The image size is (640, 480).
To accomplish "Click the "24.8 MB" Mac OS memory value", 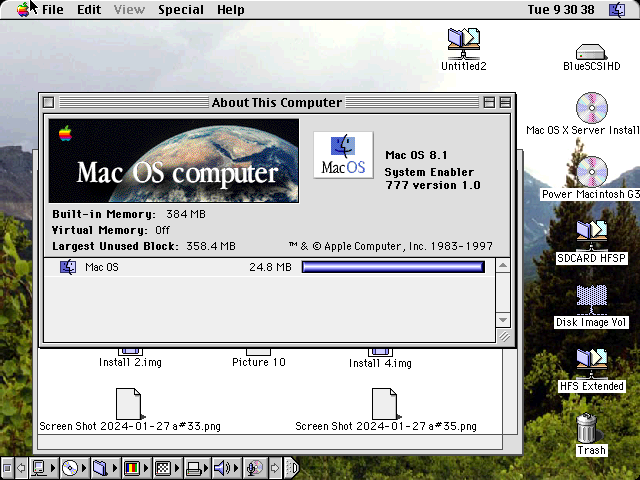I will coord(270,267).
